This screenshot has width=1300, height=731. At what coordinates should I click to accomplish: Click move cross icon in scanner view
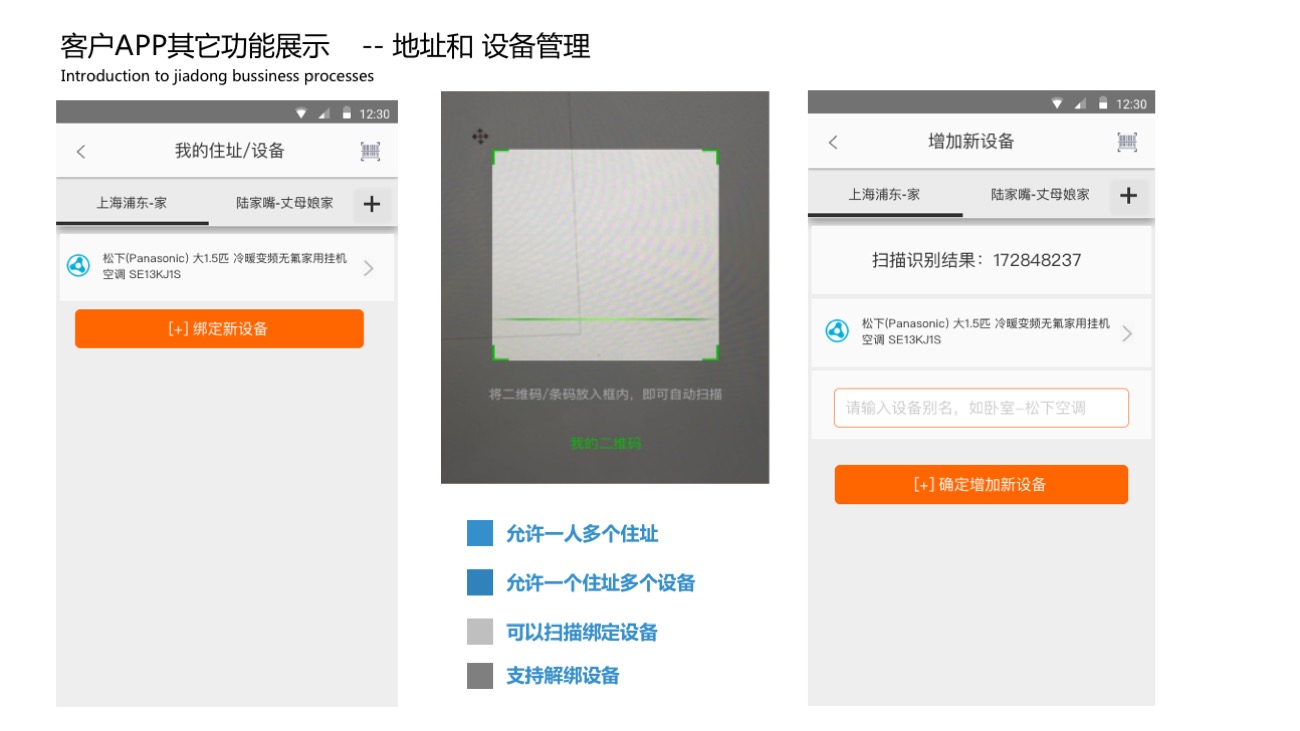click(480, 136)
